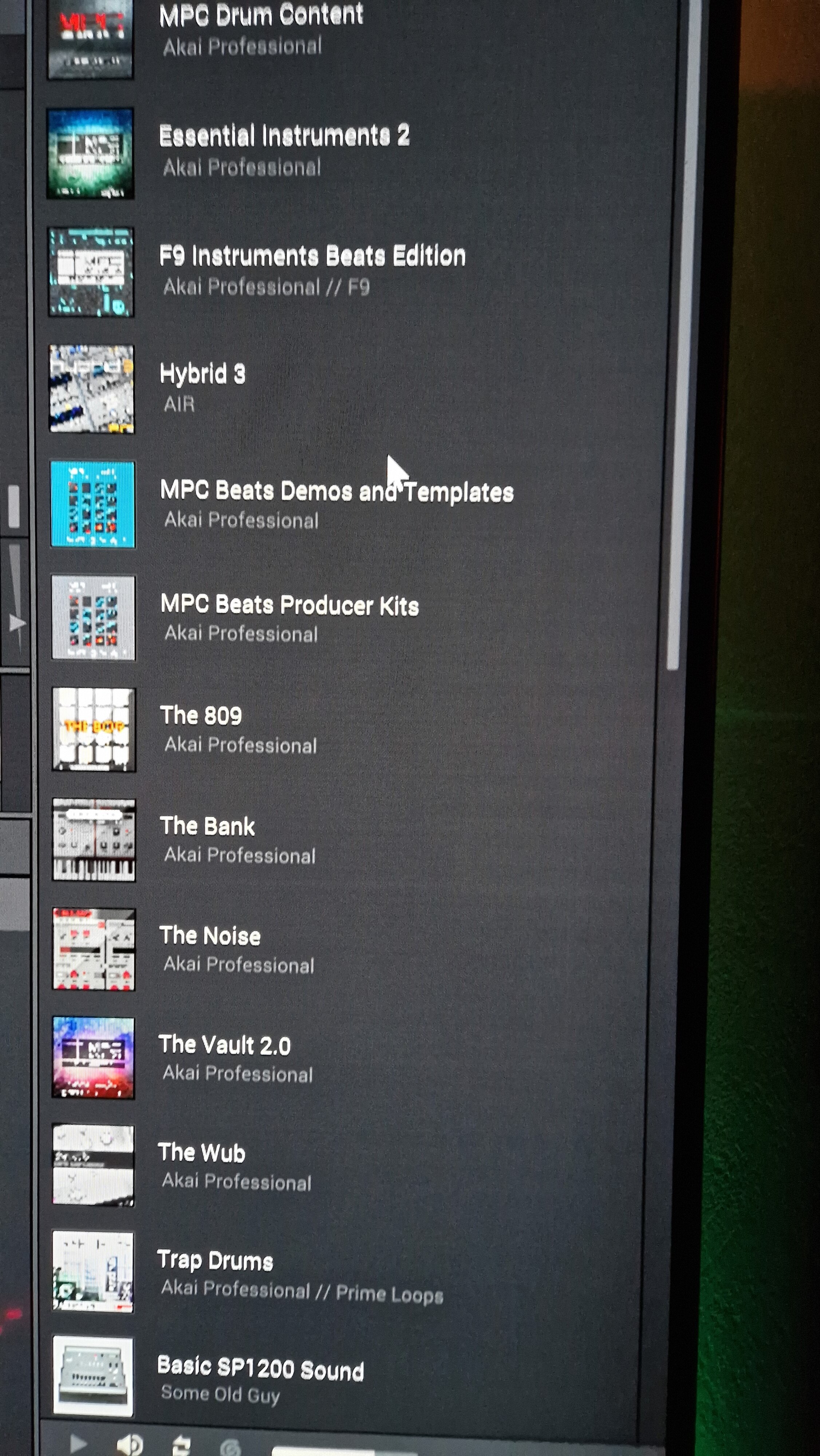This screenshot has height=1456, width=820.
Task: Open the Hybrid 3 plugin icon
Action: 92,389
